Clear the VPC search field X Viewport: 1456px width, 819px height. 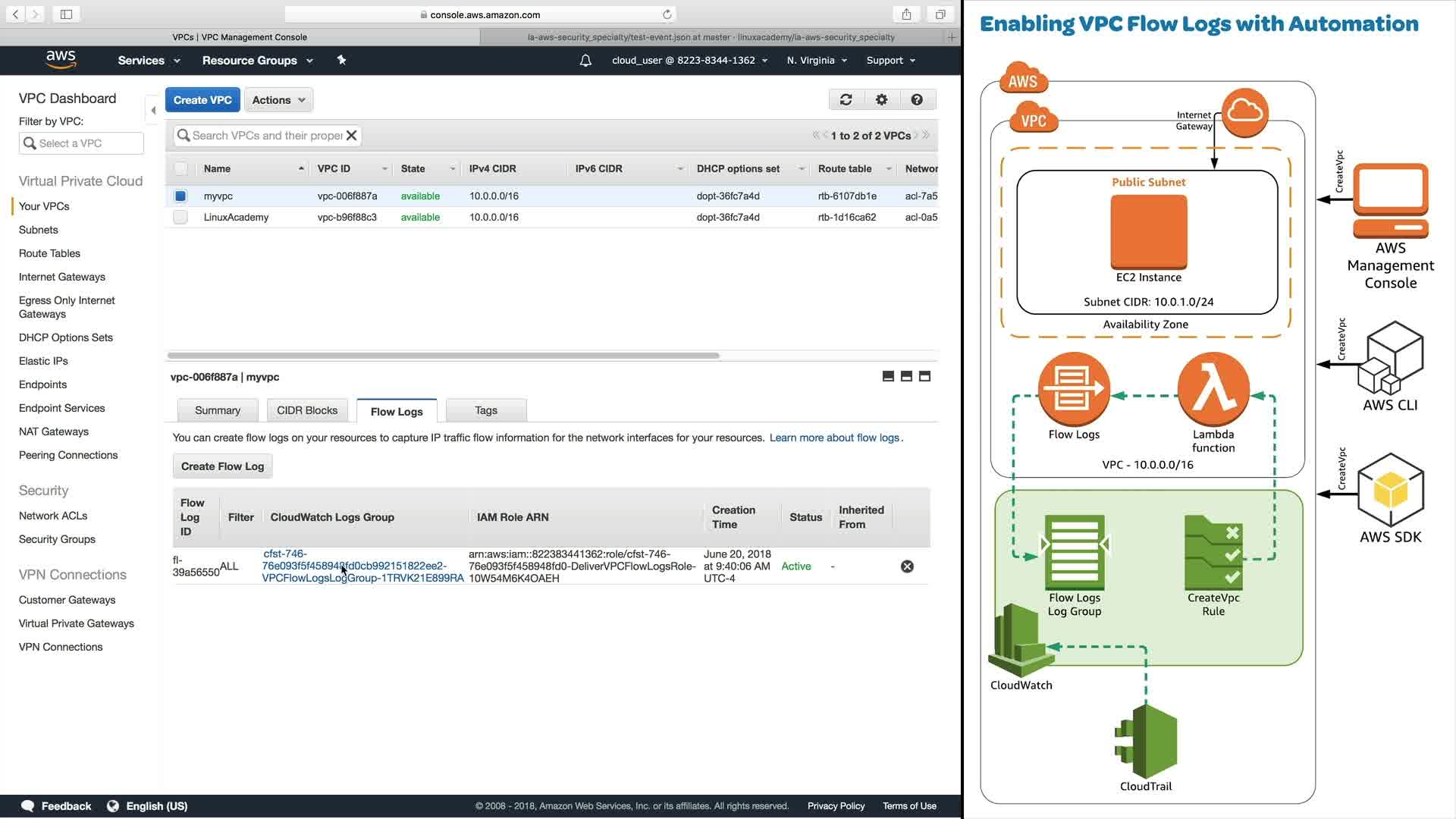351,136
